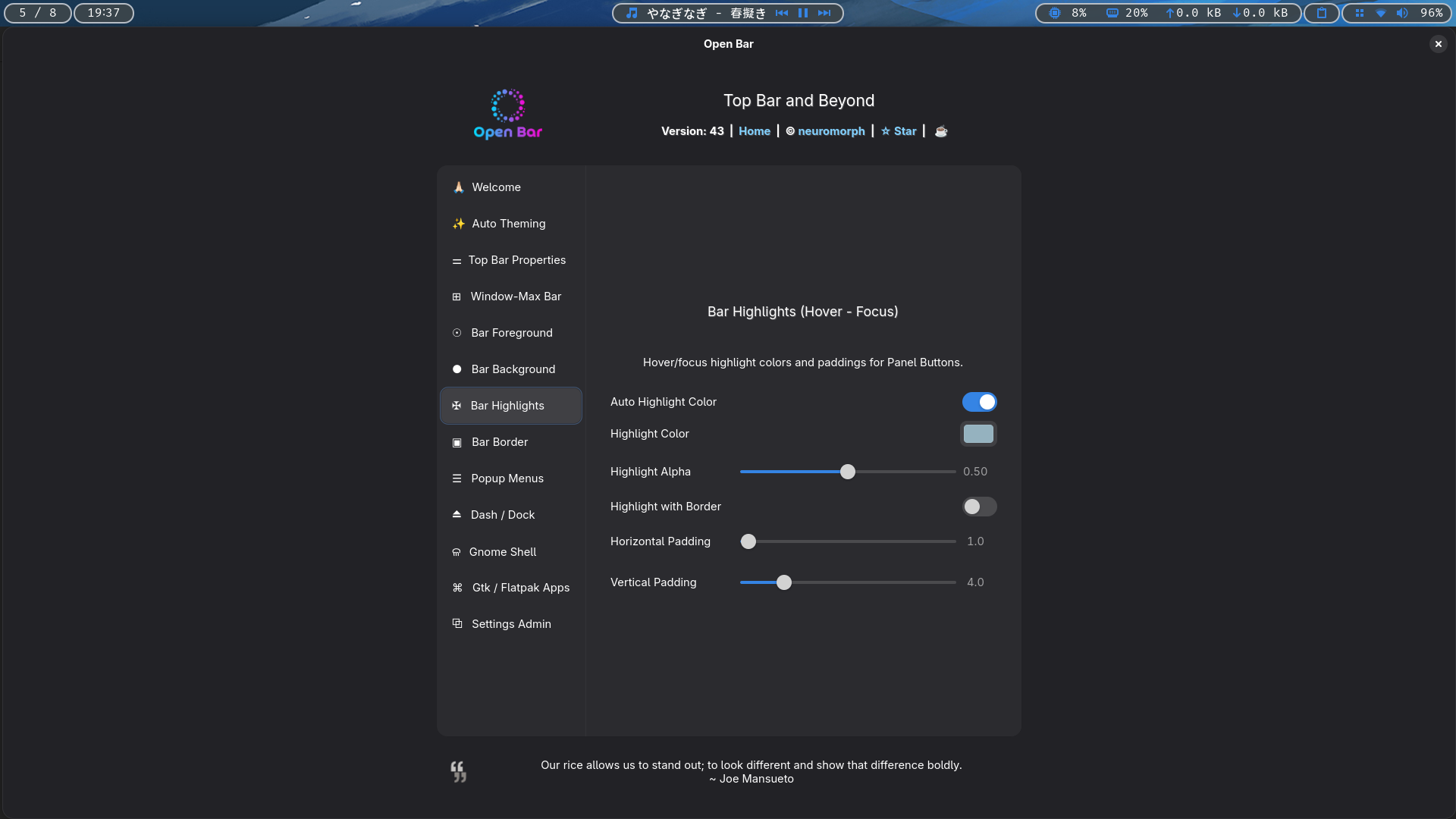
Task: Click the coffee cup donate icon
Action: (941, 131)
